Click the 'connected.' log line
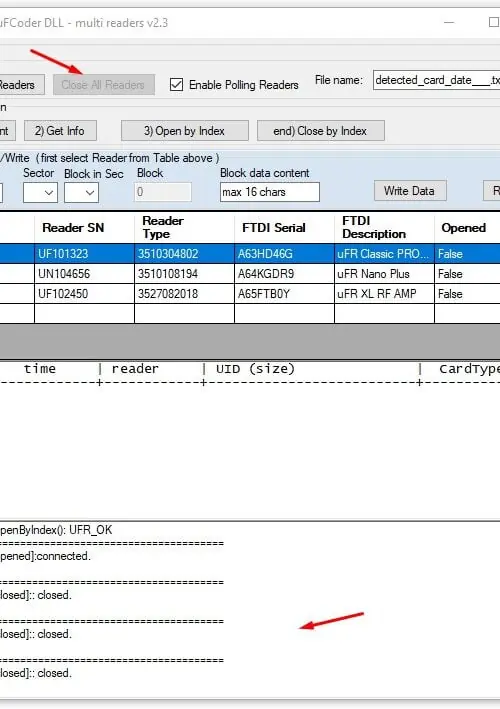The height and width of the screenshot is (709, 500). click(45, 556)
